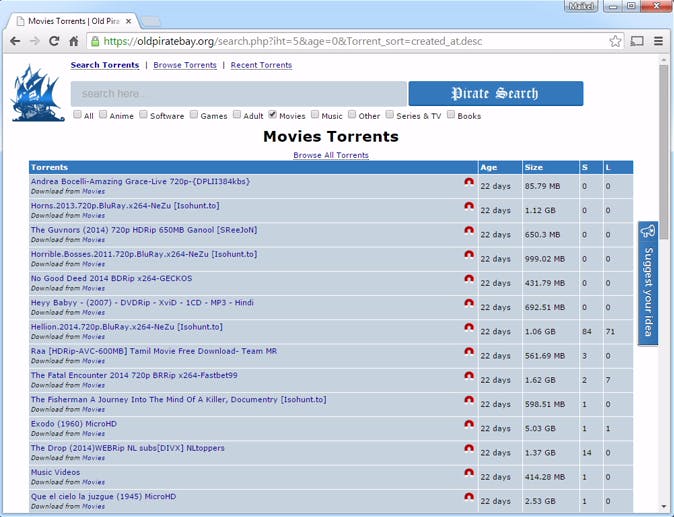Click the scrollbar up arrow
This screenshot has width=674, height=517.
tap(664, 61)
